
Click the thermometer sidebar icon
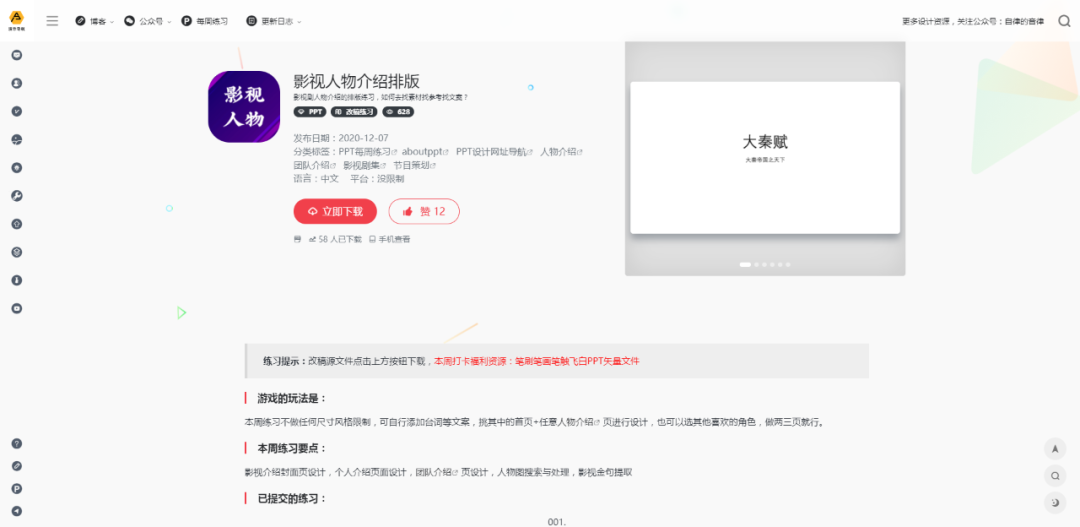[17, 280]
